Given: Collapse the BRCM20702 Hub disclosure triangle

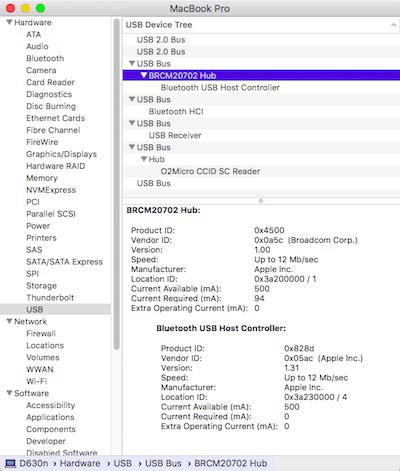Looking at the screenshot, I should pyautogui.click(x=144, y=75).
